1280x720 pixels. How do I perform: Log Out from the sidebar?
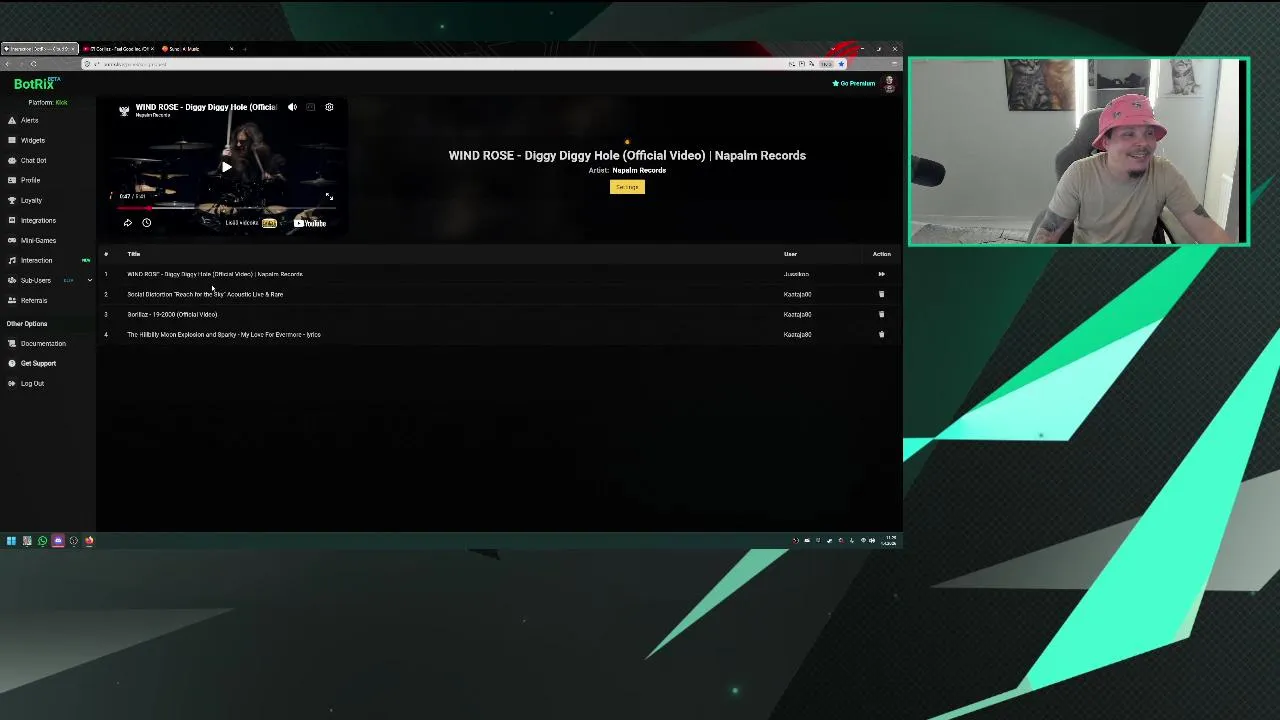[x=32, y=383]
